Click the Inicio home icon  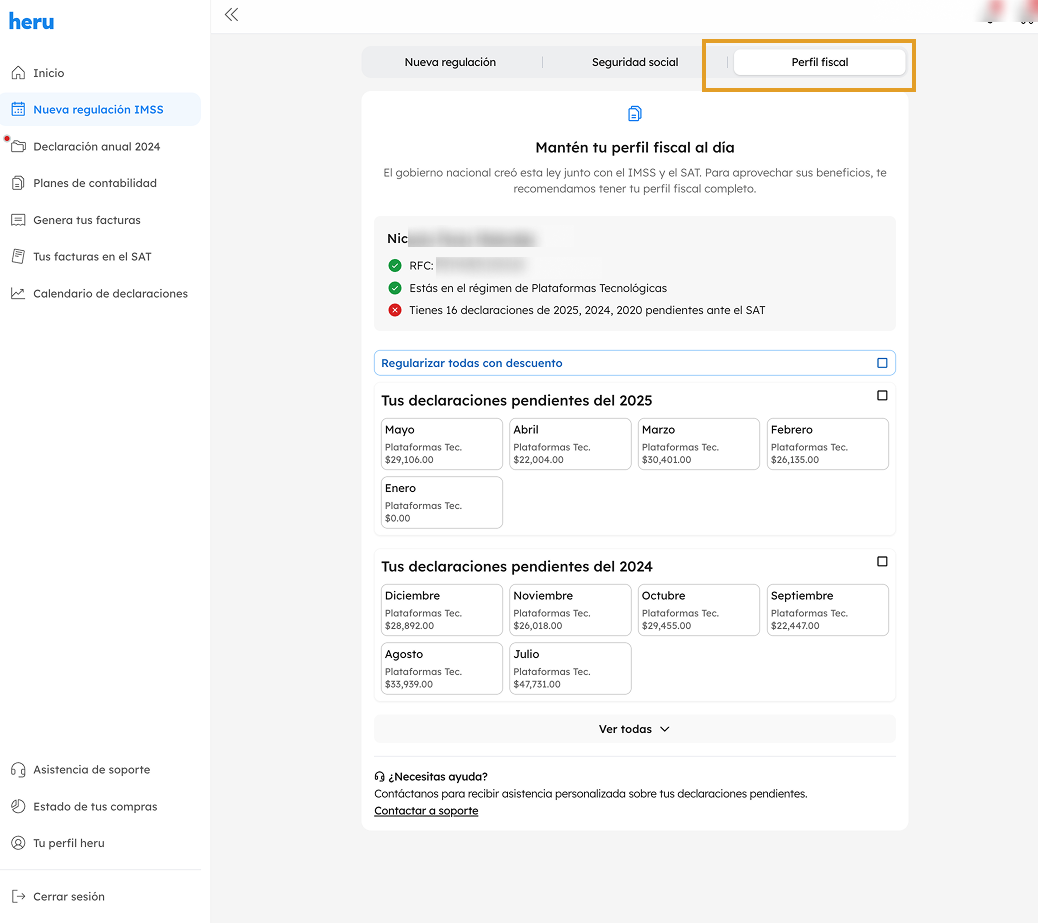coord(19,73)
